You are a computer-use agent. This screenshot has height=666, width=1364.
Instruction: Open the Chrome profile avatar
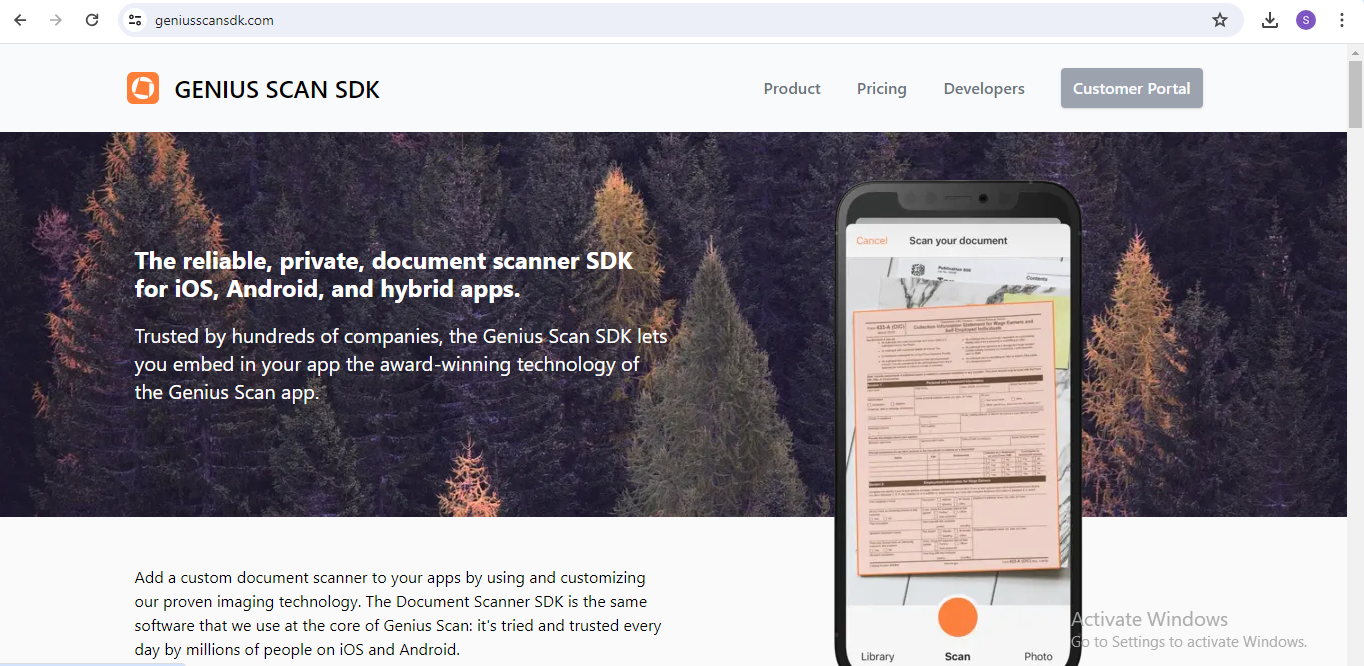[x=1306, y=20]
